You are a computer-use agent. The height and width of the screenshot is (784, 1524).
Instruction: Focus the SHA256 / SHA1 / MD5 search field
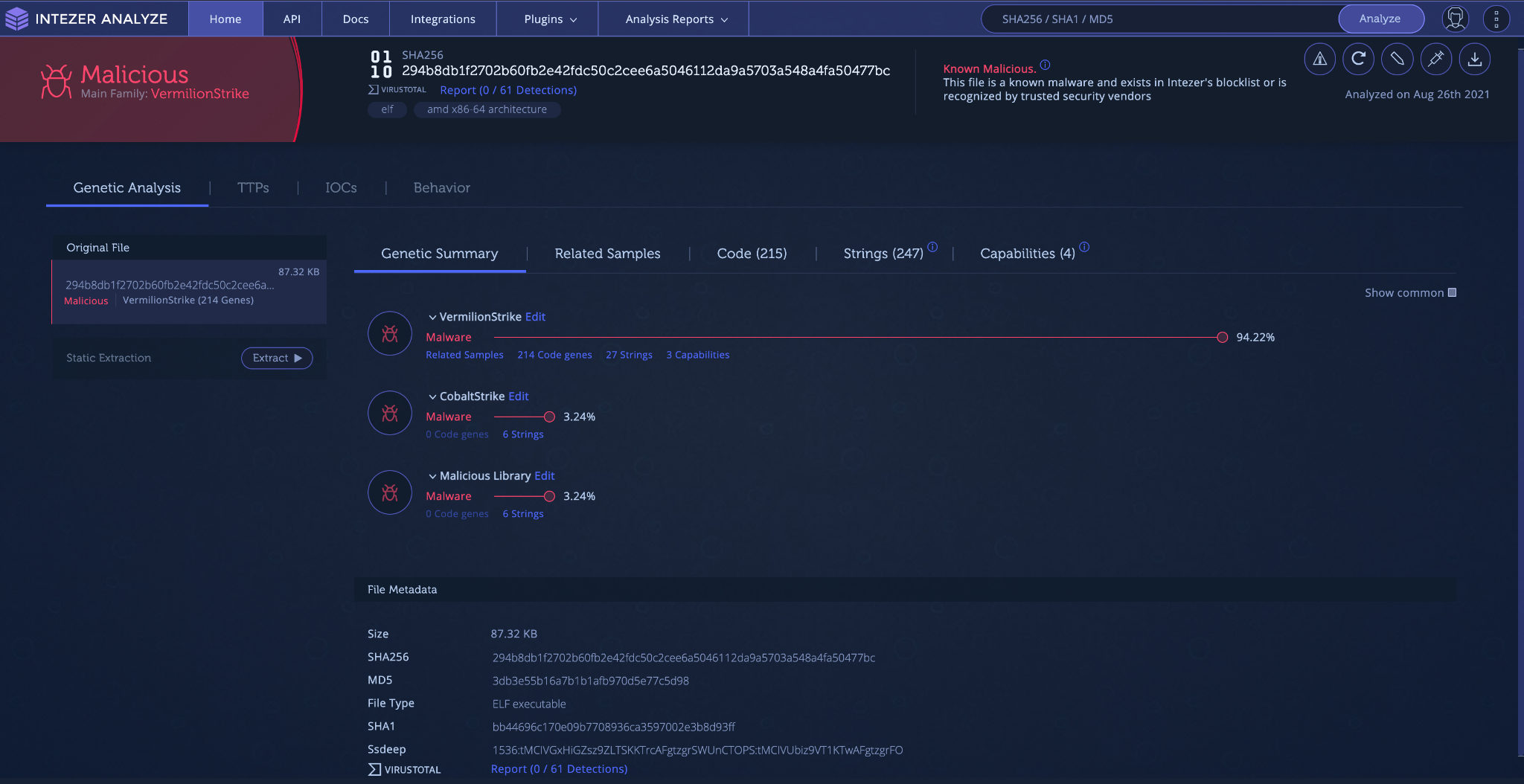coord(1161,19)
